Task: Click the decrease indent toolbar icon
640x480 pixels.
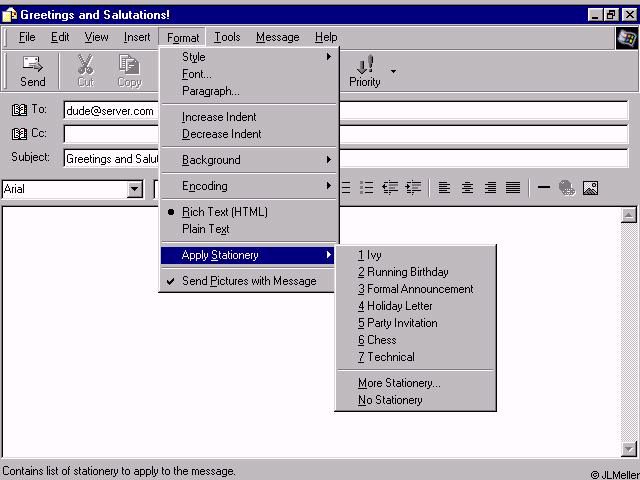Action: pos(390,188)
